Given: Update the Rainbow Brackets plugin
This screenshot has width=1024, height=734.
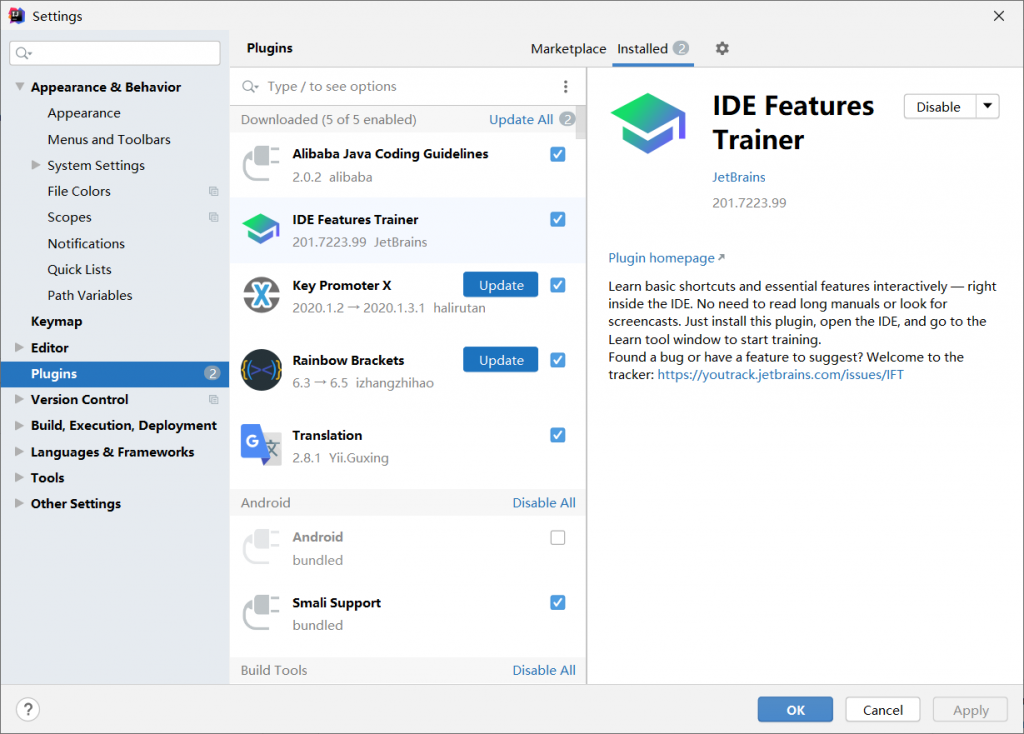Looking at the screenshot, I should click(500, 360).
